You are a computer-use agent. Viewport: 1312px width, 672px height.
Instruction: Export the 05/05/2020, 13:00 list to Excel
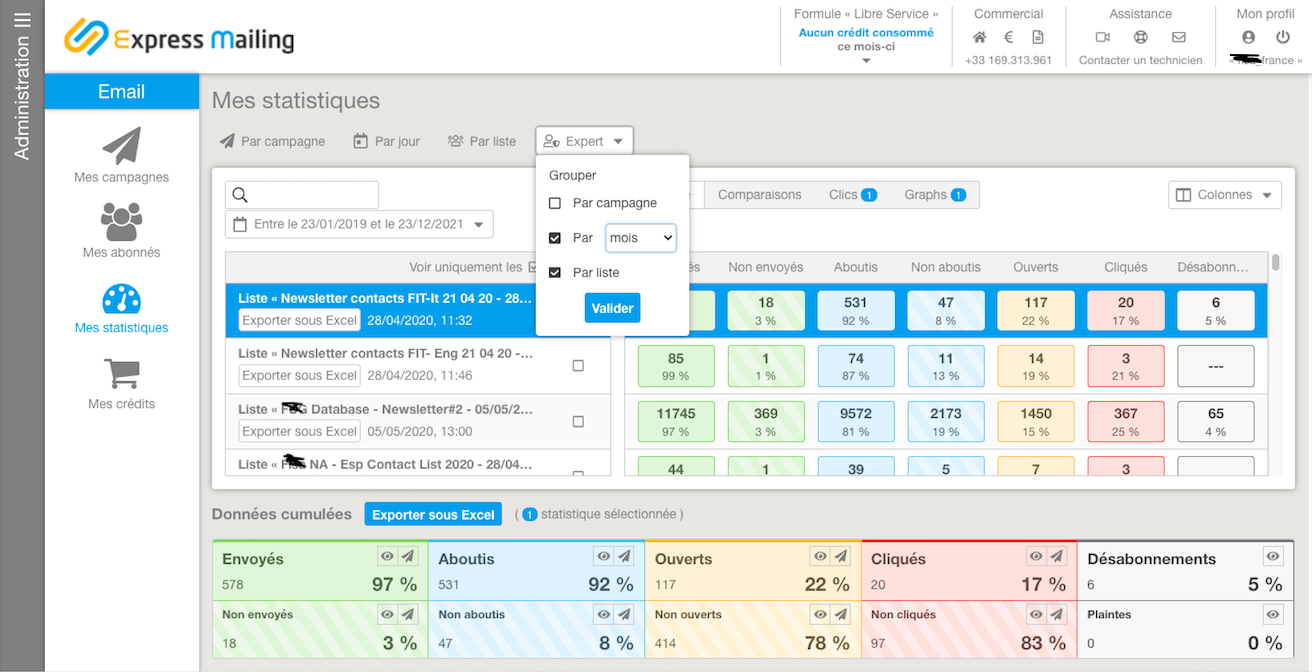pos(300,431)
